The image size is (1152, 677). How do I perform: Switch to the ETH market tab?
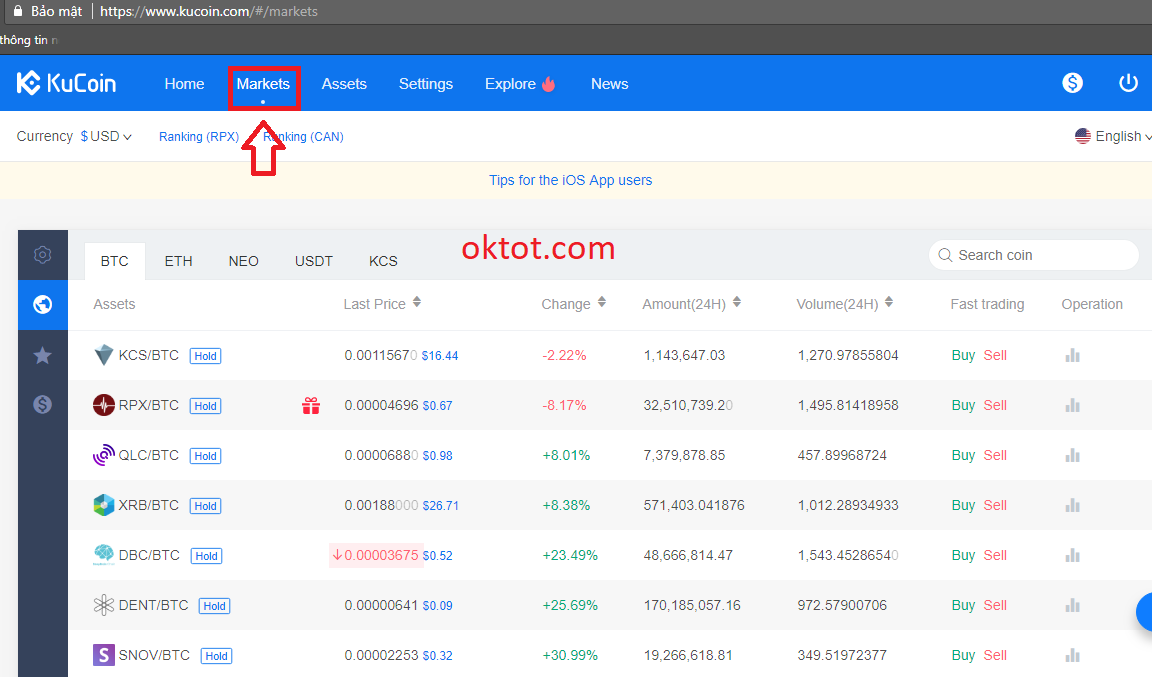coord(178,261)
